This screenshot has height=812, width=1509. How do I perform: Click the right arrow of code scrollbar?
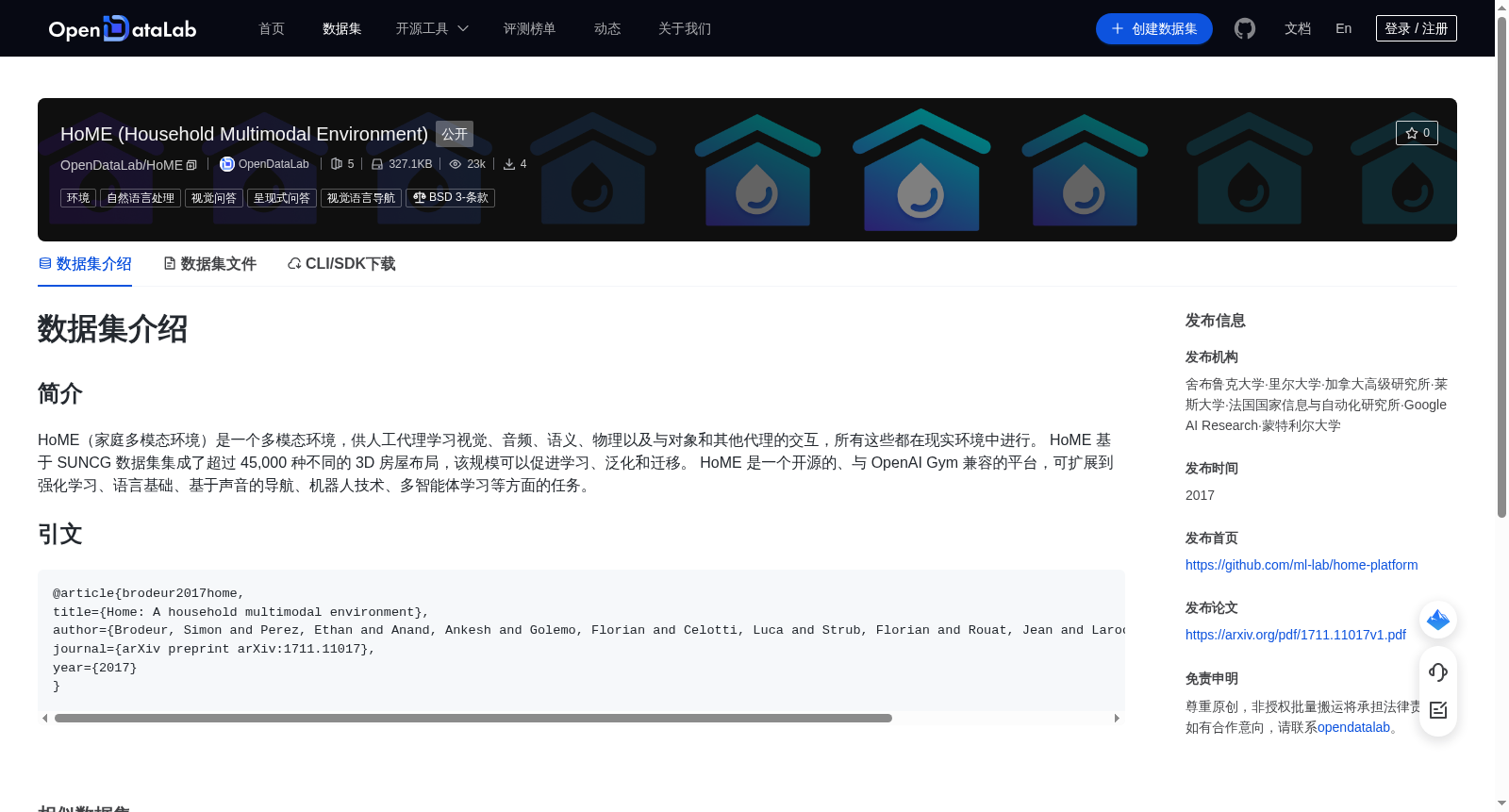coord(1117,719)
